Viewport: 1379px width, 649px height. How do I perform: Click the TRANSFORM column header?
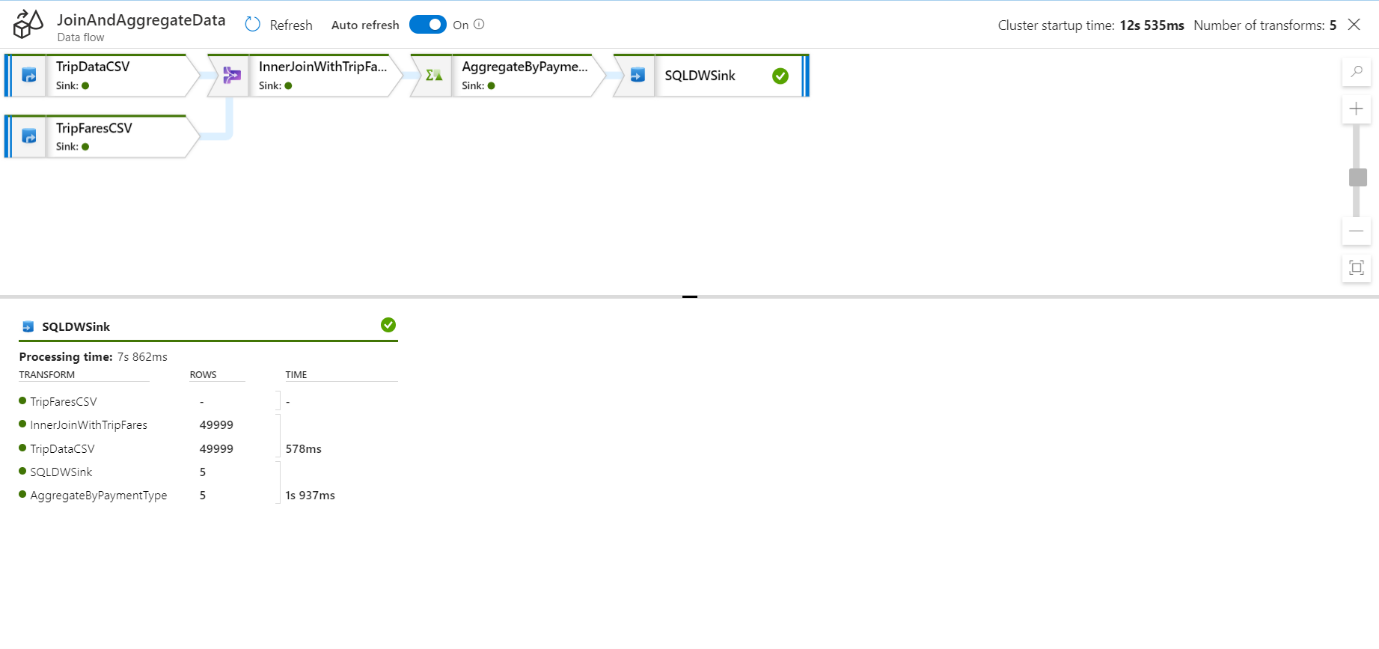47,374
